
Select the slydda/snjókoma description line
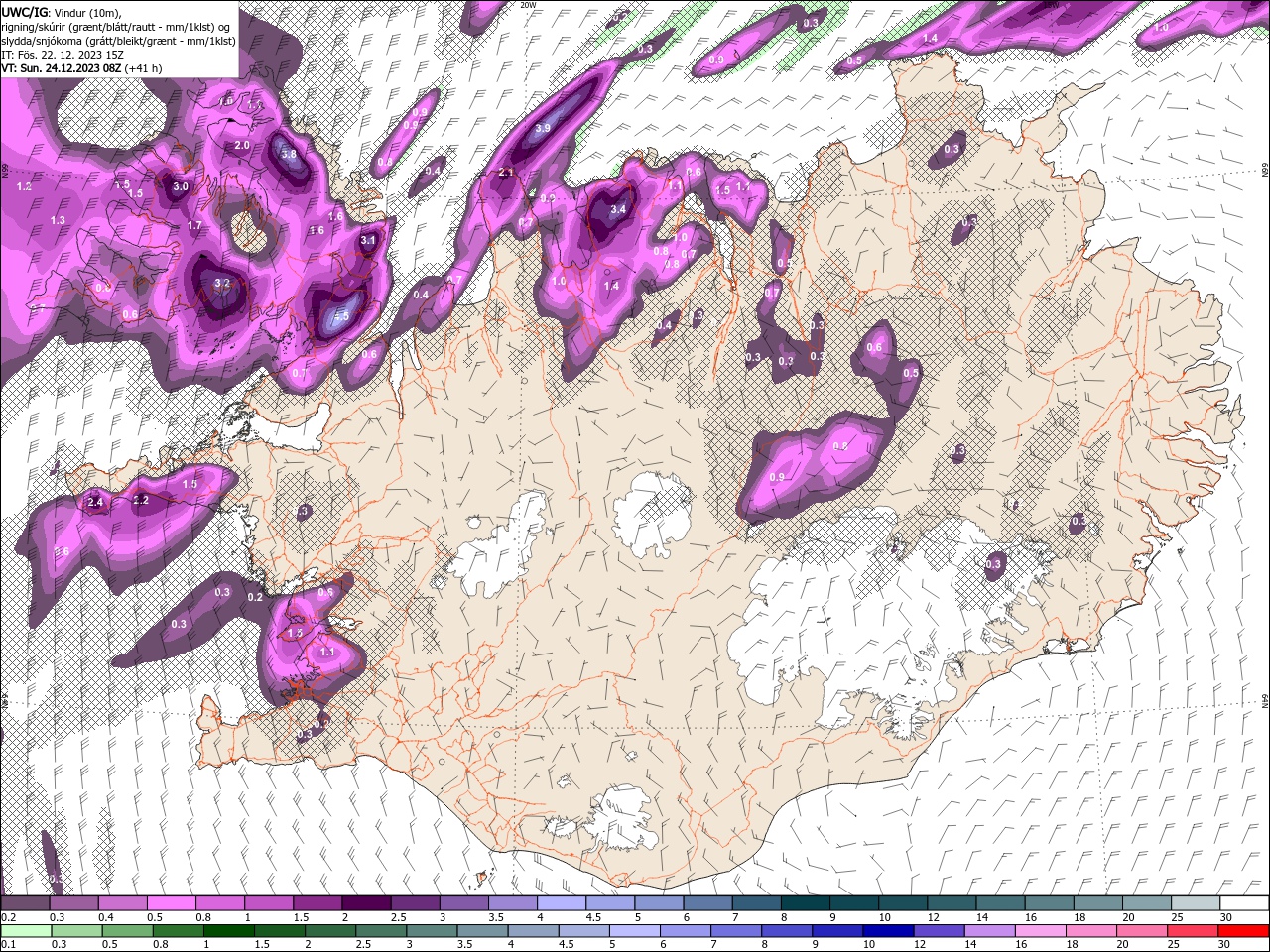118,40
